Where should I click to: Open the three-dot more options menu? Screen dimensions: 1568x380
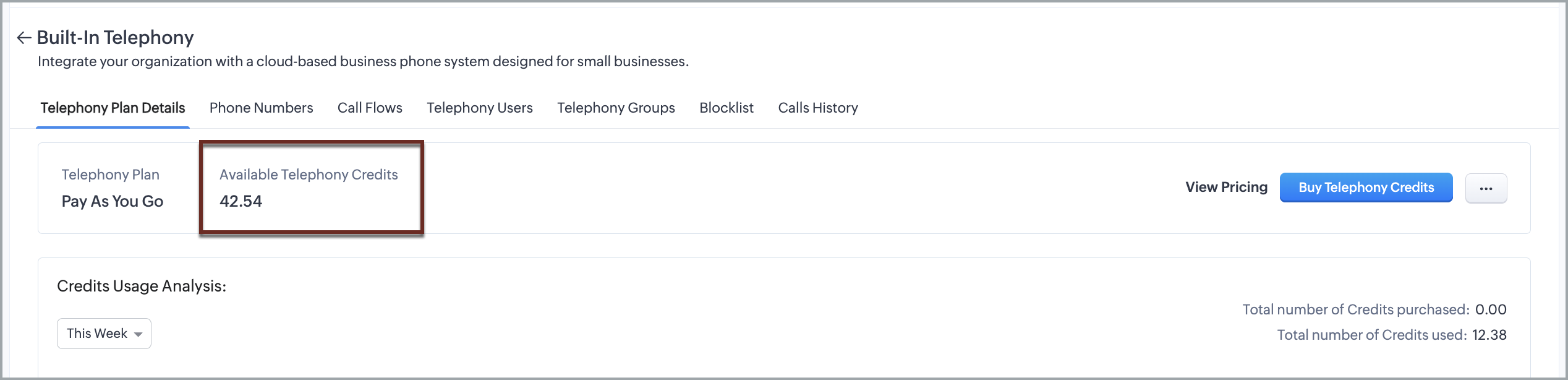(x=1486, y=188)
